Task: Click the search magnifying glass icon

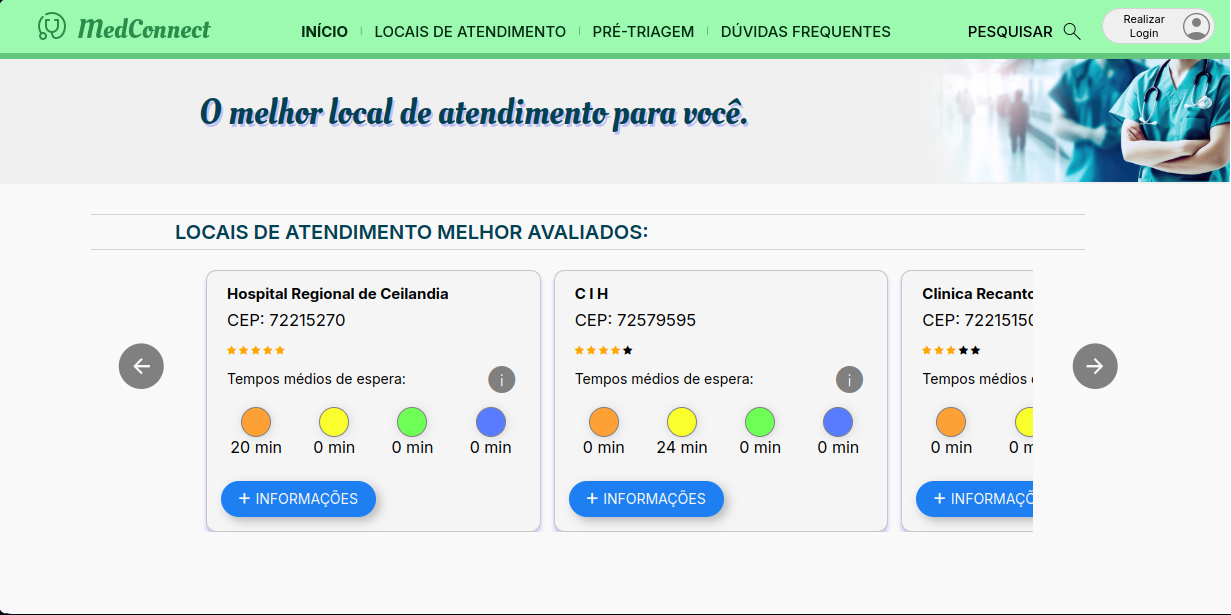Action: (1072, 31)
